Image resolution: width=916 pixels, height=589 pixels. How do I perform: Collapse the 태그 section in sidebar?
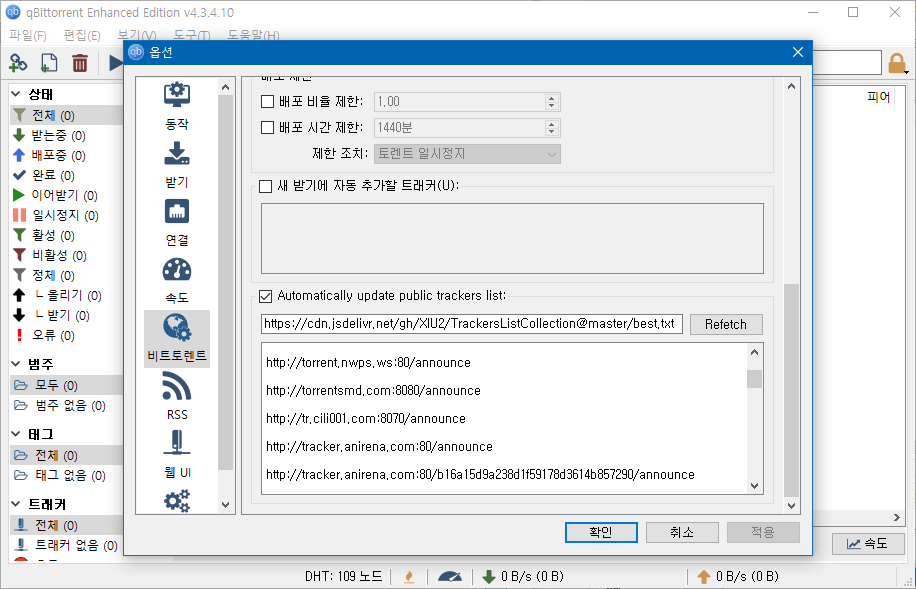[x=16, y=434]
